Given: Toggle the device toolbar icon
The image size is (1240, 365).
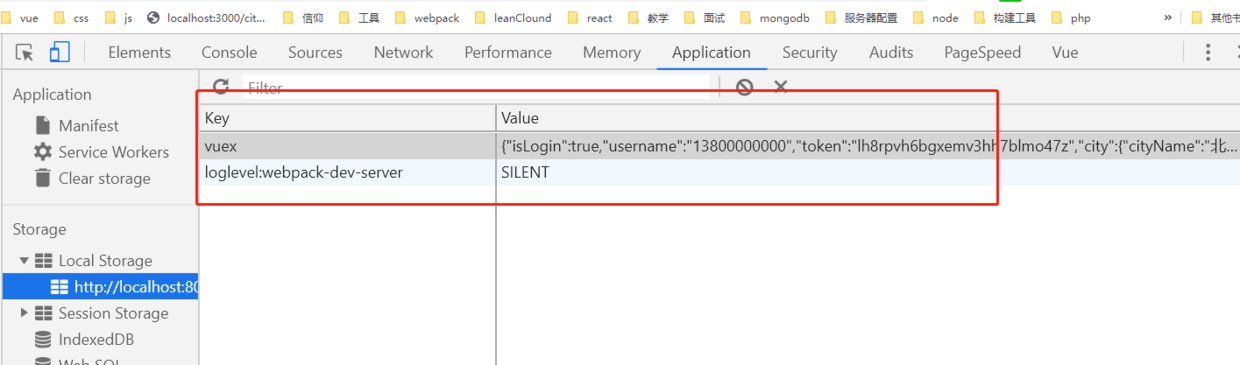Looking at the screenshot, I should [x=59, y=53].
